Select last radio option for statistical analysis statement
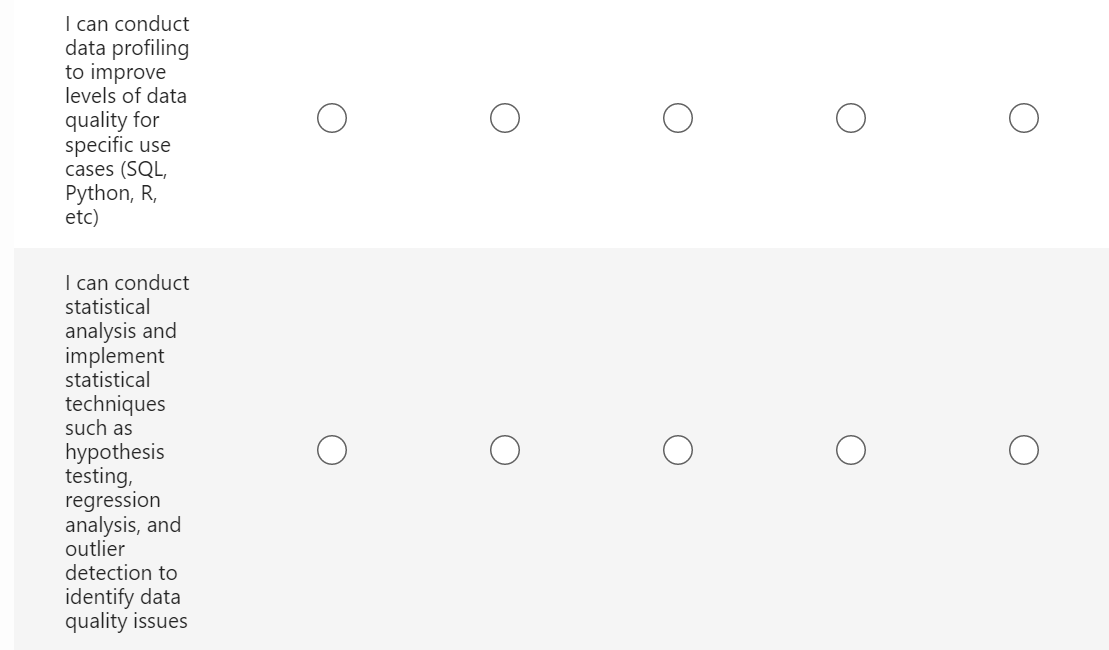 pos(1024,450)
